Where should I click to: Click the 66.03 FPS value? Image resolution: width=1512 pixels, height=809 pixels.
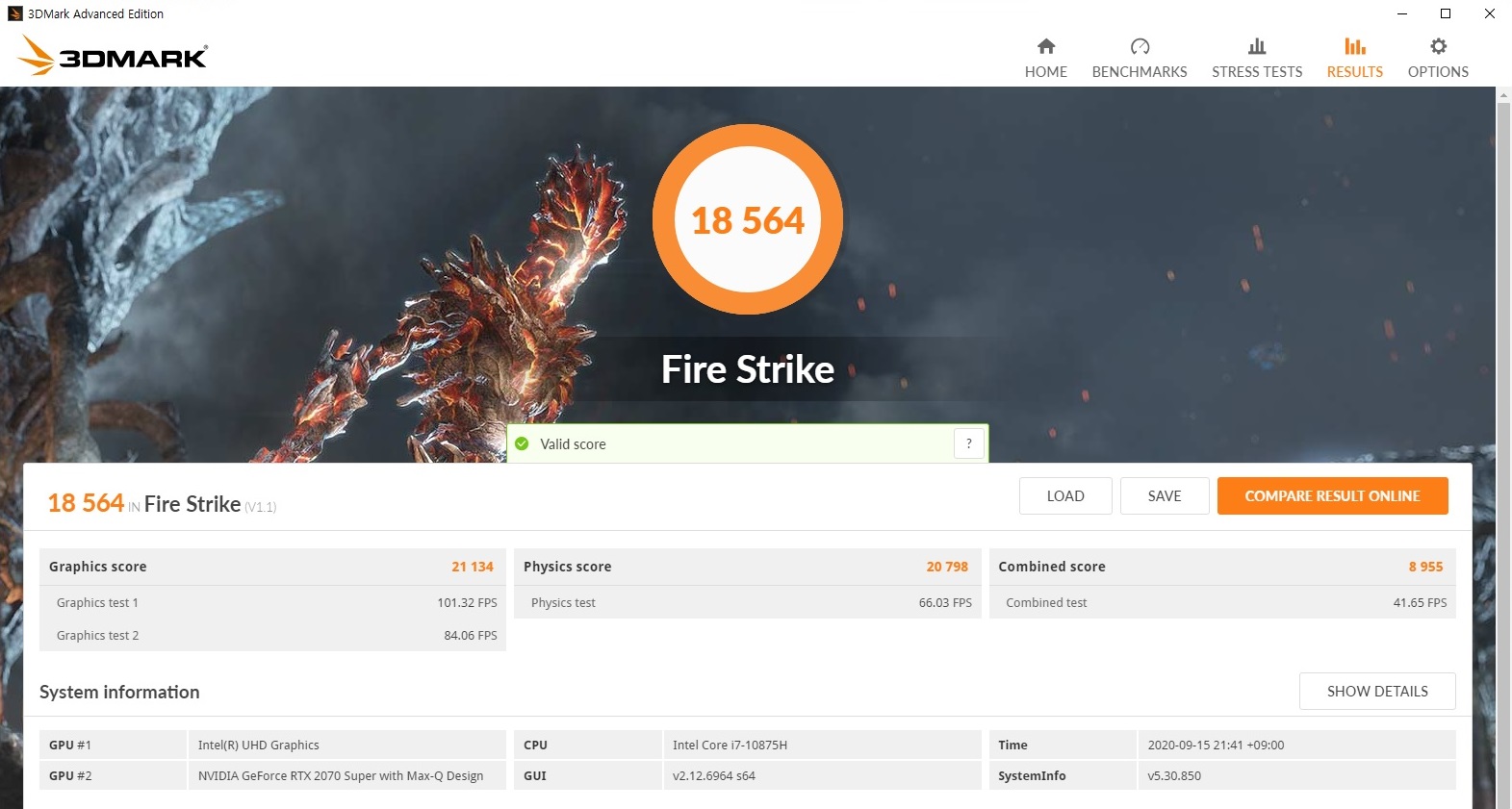(945, 603)
